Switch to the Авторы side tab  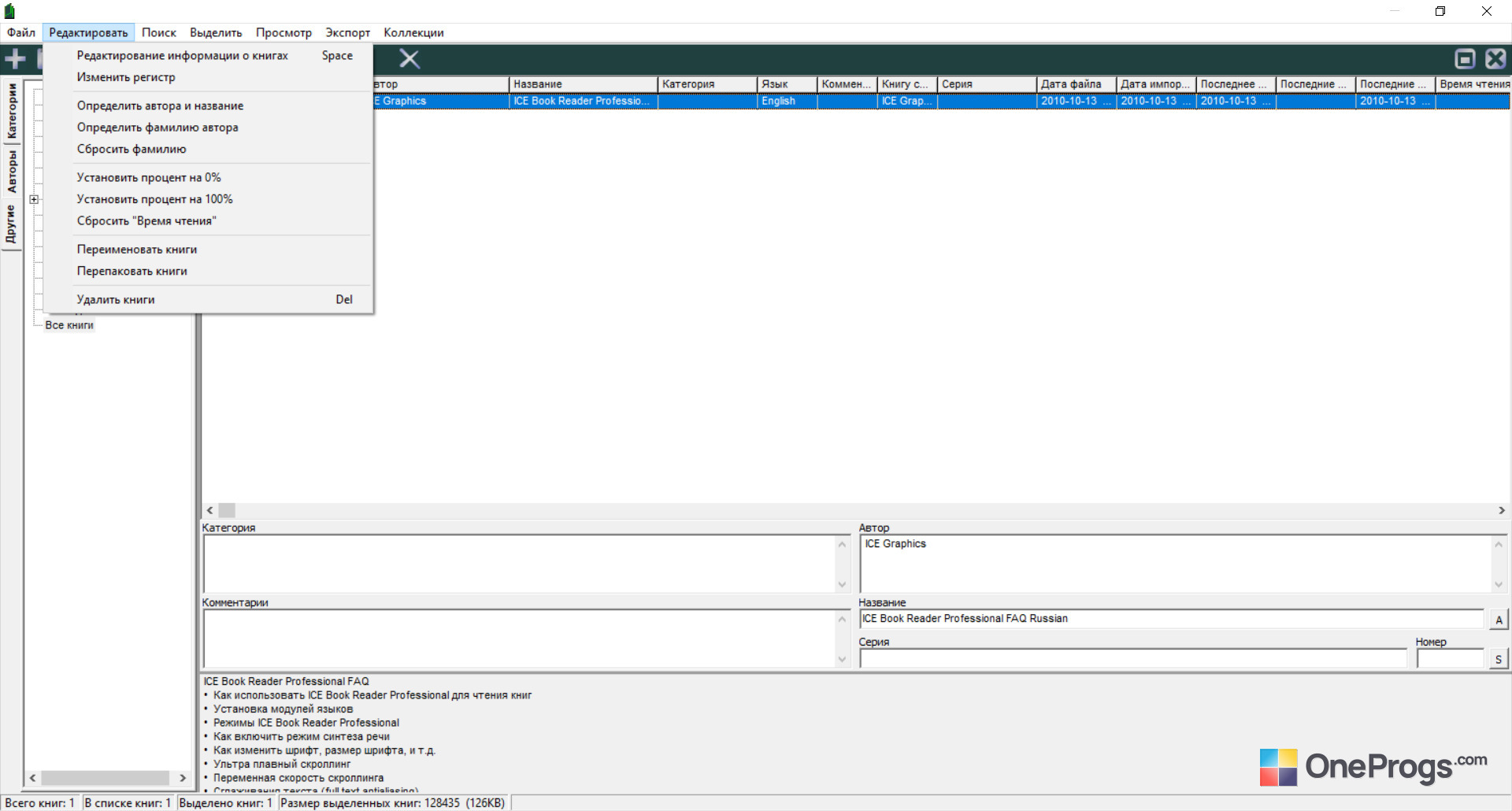12,172
